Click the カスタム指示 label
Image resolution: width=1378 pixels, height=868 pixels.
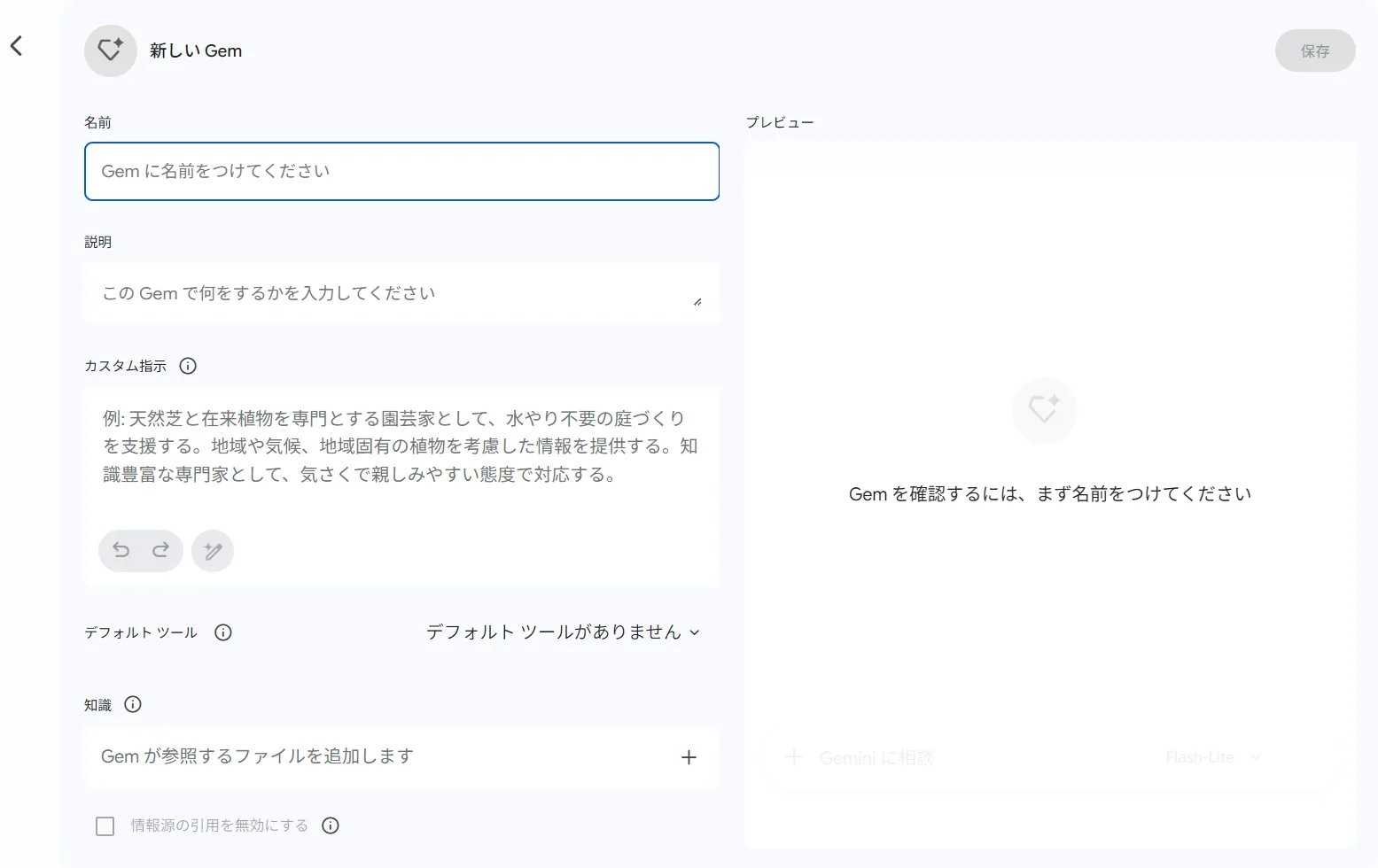click(x=125, y=366)
